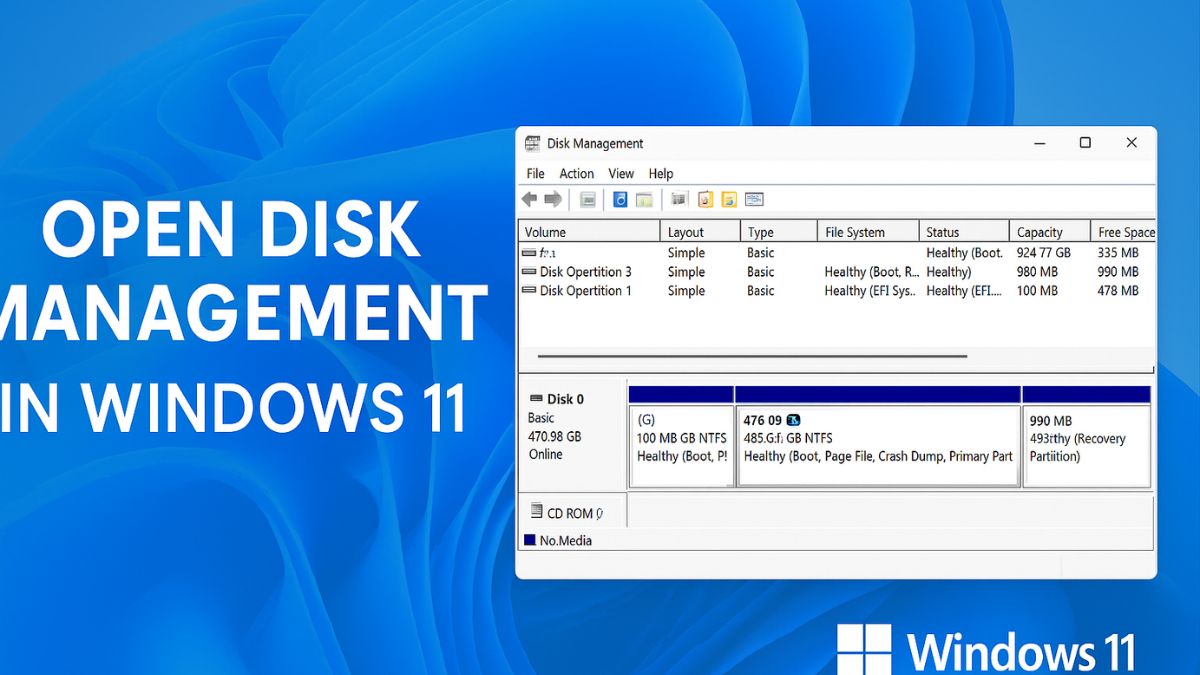Screen dimensions: 1200x675
Task: Select the CD ROM 0 No Media entry
Action: coord(565,511)
